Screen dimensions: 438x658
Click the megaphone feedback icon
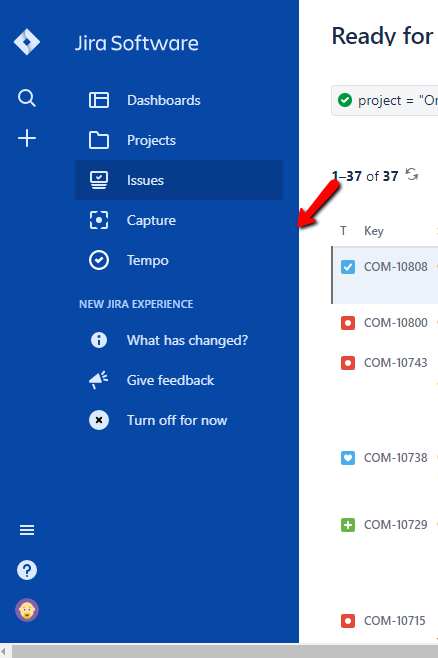[99, 380]
